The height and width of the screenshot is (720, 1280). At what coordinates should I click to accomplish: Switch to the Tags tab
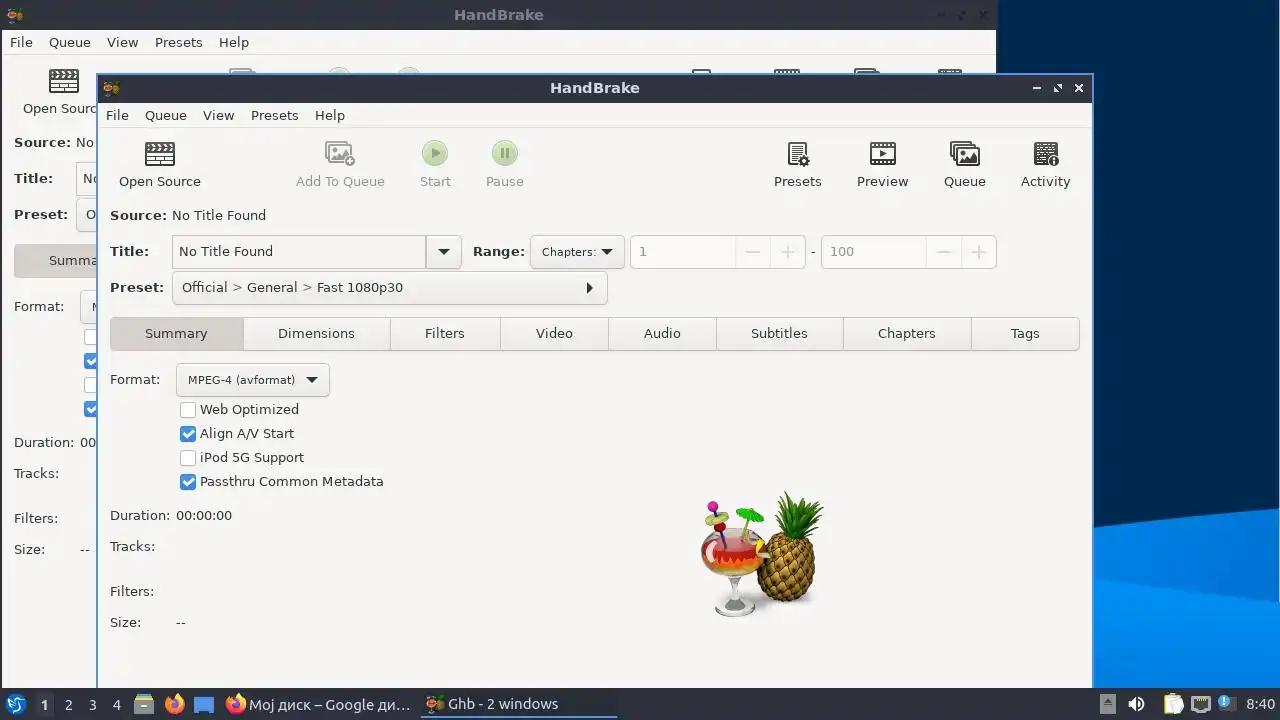tap(1025, 333)
